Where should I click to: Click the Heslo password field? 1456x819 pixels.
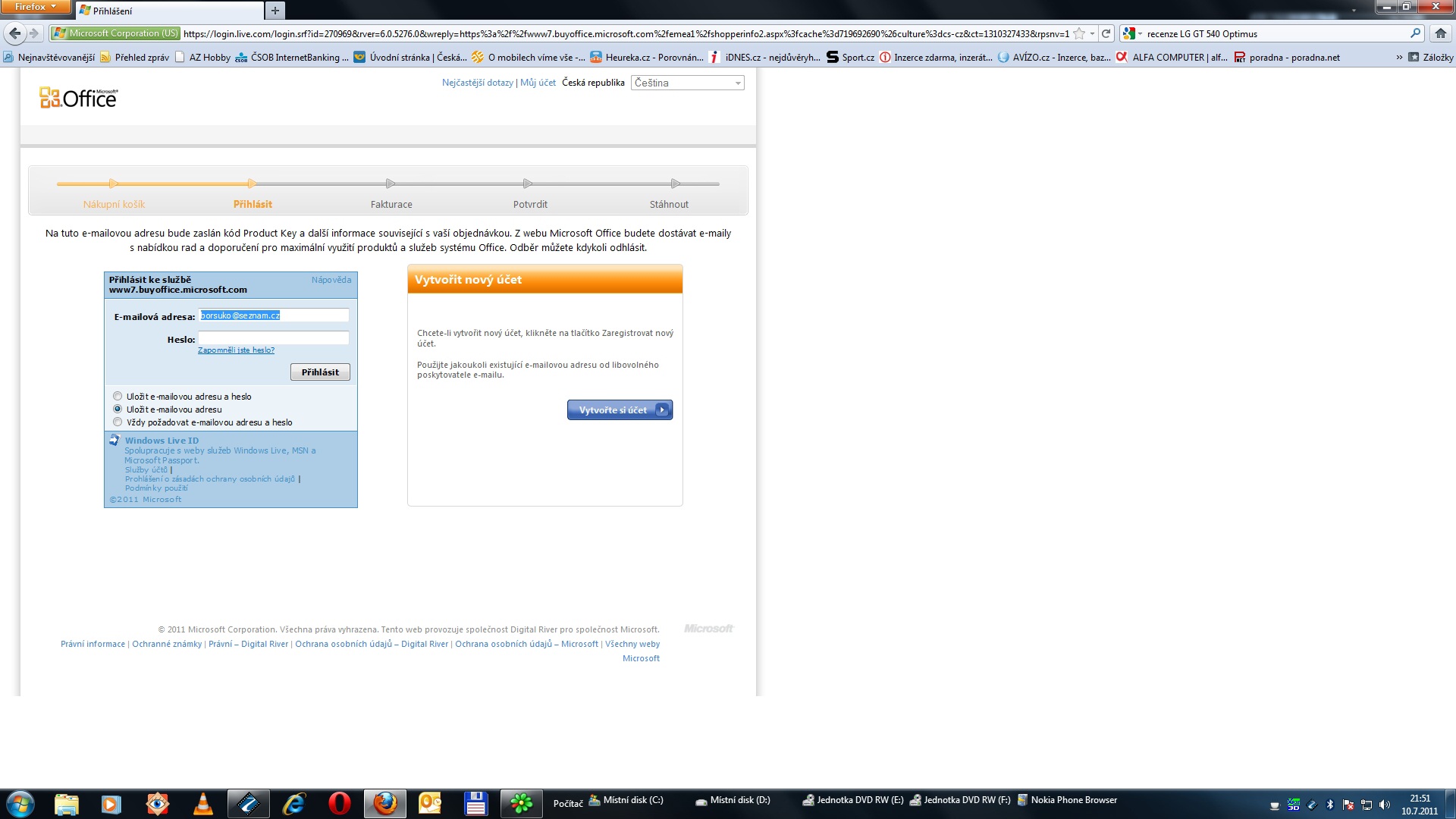coord(273,338)
